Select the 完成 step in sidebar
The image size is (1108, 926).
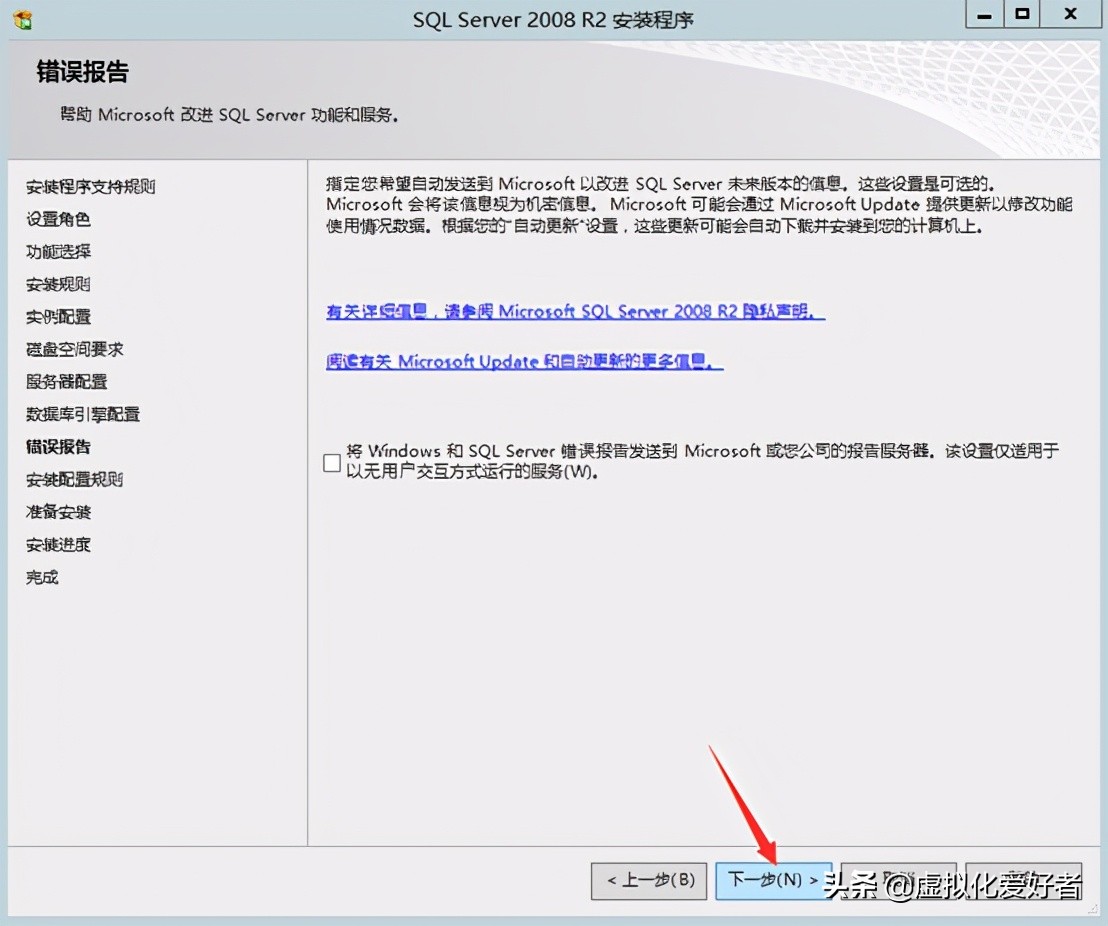pos(42,577)
